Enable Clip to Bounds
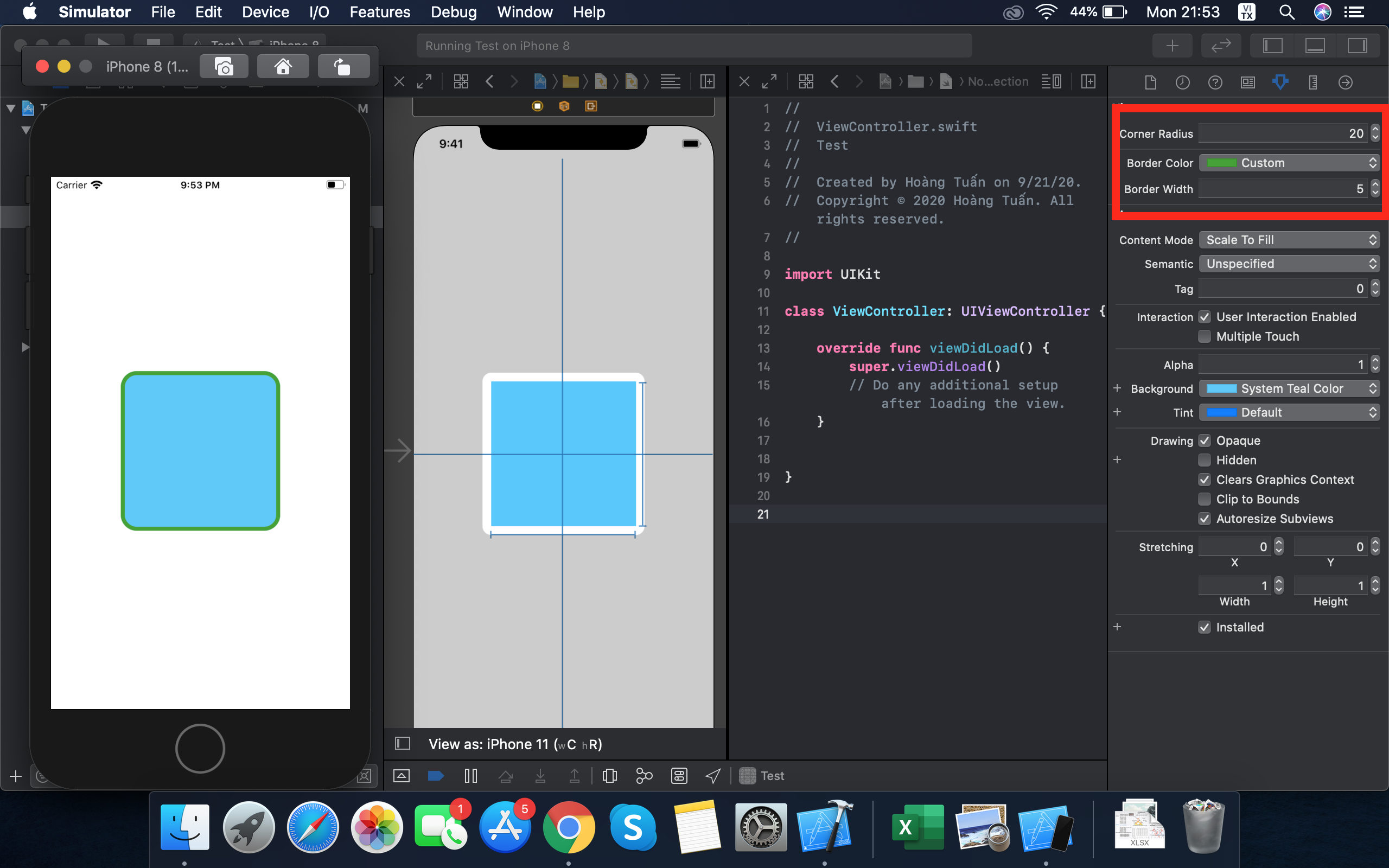Image resolution: width=1389 pixels, height=868 pixels. [x=1205, y=499]
